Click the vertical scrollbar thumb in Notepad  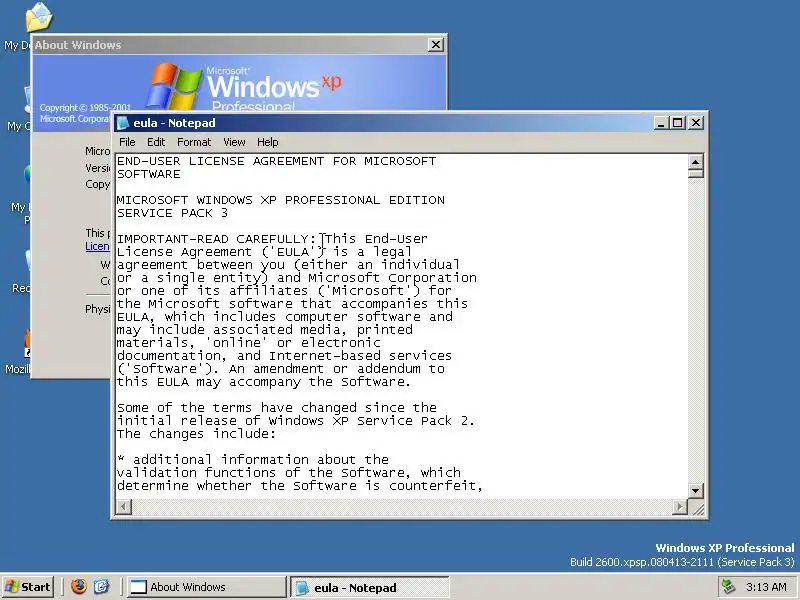[x=695, y=173]
